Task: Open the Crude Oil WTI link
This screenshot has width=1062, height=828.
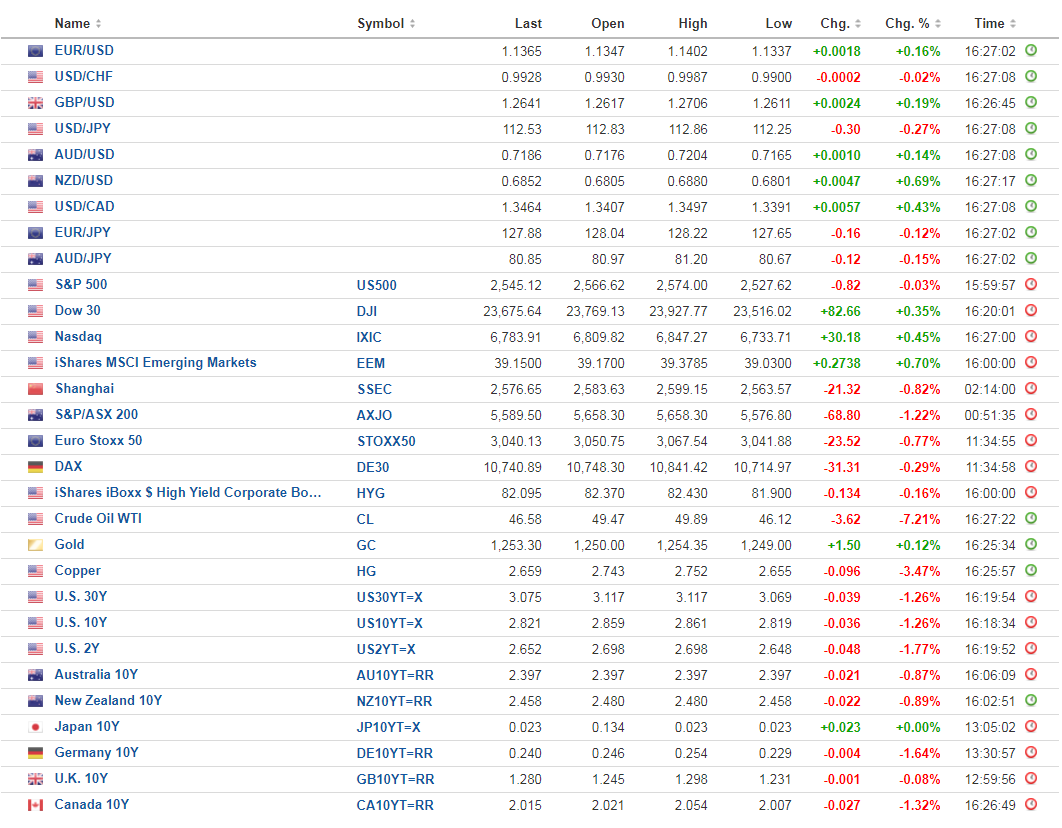Action: point(99,519)
